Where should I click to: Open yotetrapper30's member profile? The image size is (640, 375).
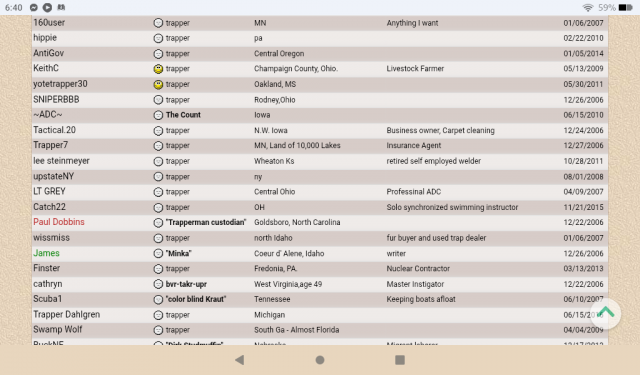60,84
